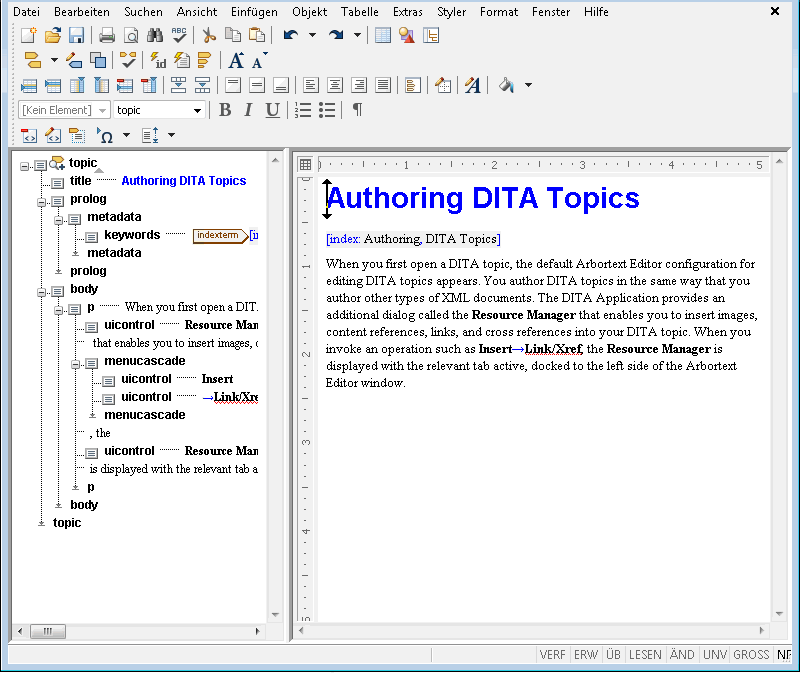
Task: Align text right icon
Action: pyautogui.click(x=359, y=85)
